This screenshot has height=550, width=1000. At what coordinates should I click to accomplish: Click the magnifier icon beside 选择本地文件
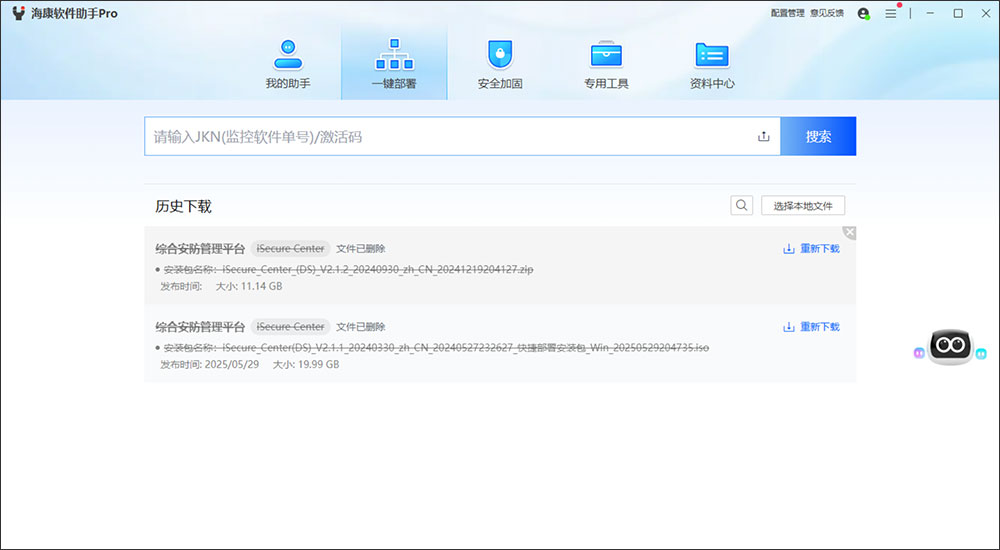(x=741, y=205)
